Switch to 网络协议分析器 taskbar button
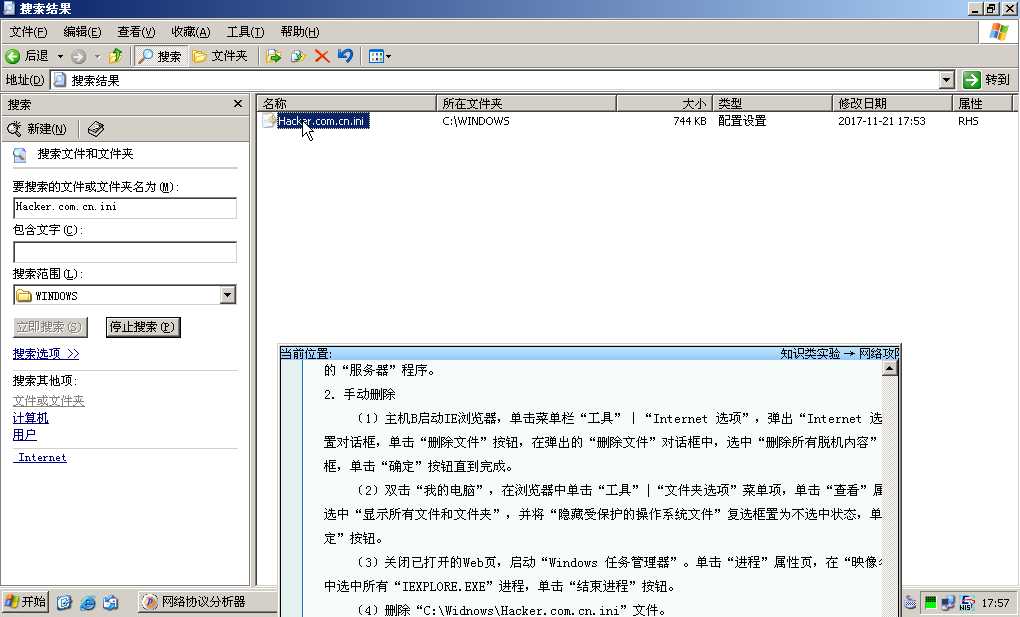 (x=206, y=601)
